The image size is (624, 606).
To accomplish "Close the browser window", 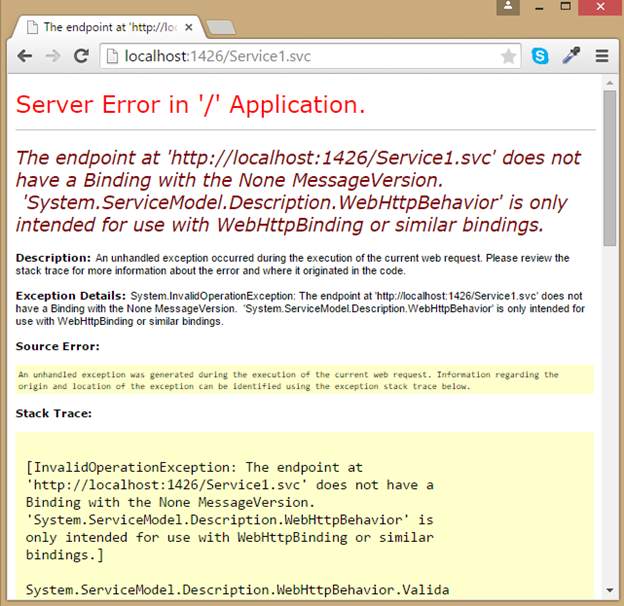I will (600, 7).
